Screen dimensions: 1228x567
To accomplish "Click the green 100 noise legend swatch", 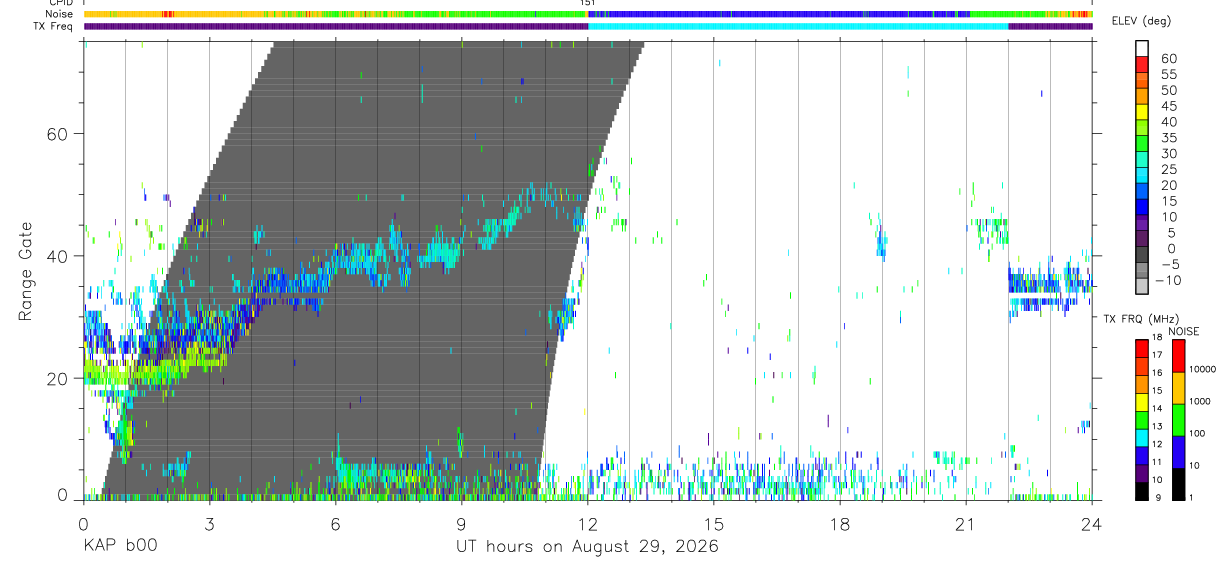I will (1178, 419).
